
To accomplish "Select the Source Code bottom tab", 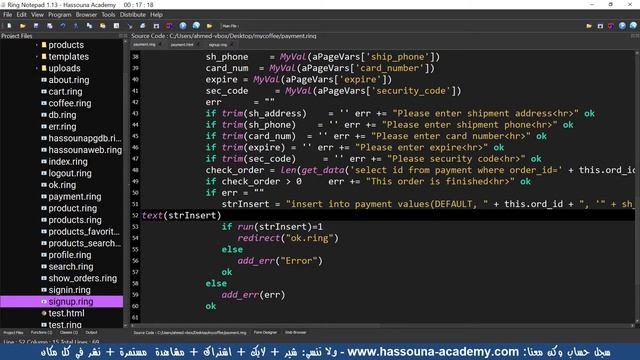I will click(190, 333).
